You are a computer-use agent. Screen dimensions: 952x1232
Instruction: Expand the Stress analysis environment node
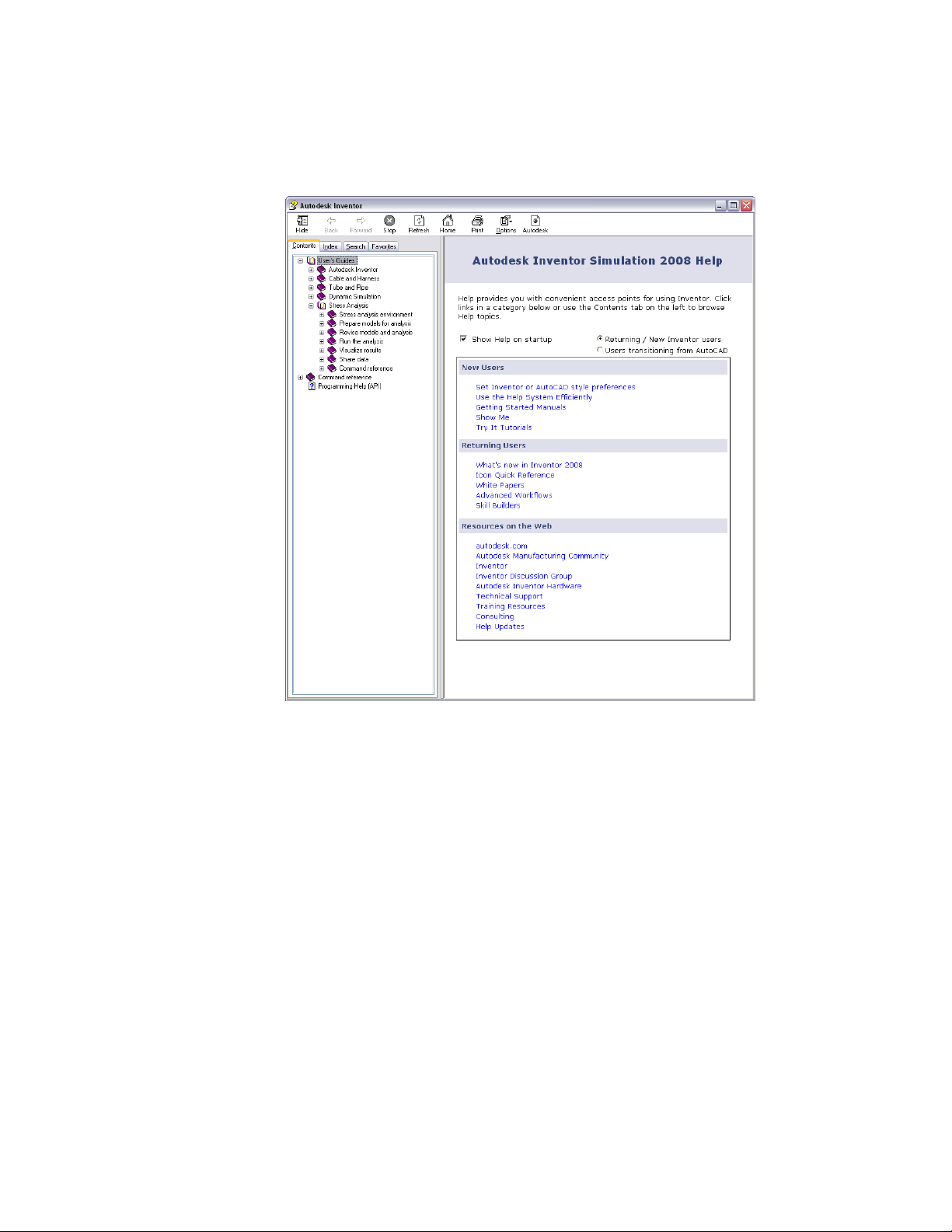(x=322, y=315)
